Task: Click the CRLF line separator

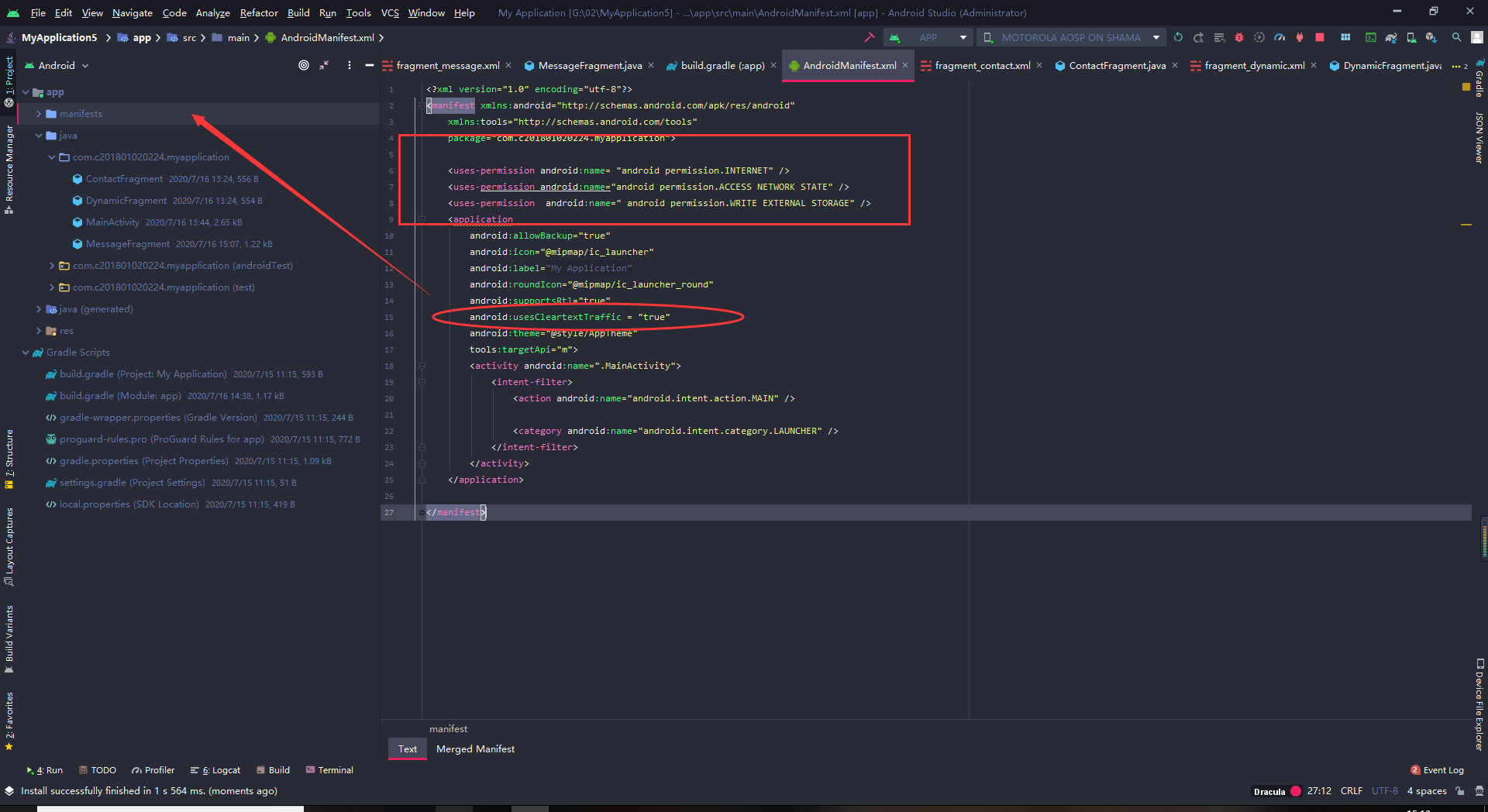Action: [x=1352, y=791]
